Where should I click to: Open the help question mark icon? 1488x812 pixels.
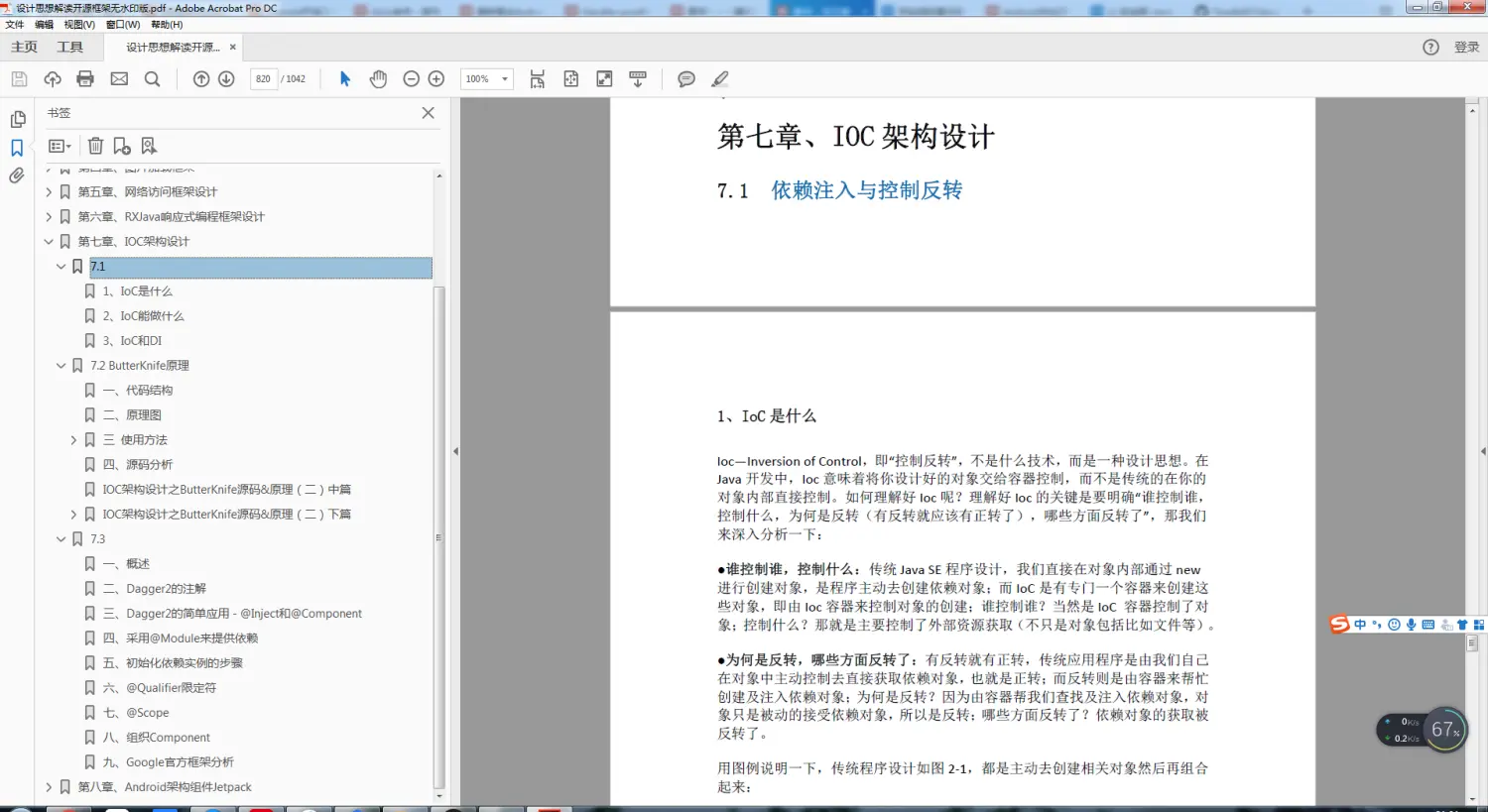coord(1430,48)
